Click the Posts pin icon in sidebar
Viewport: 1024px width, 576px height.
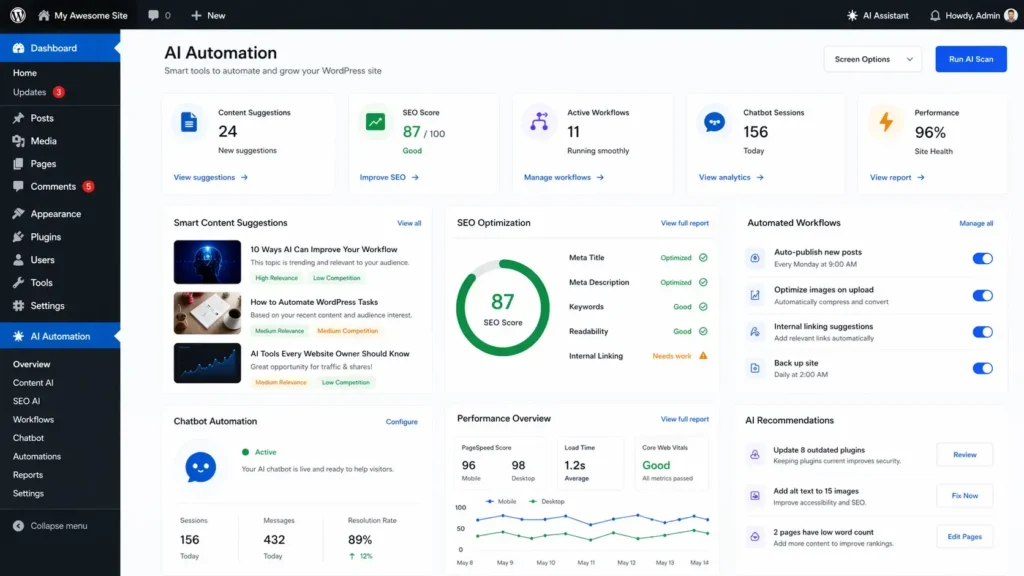18,118
